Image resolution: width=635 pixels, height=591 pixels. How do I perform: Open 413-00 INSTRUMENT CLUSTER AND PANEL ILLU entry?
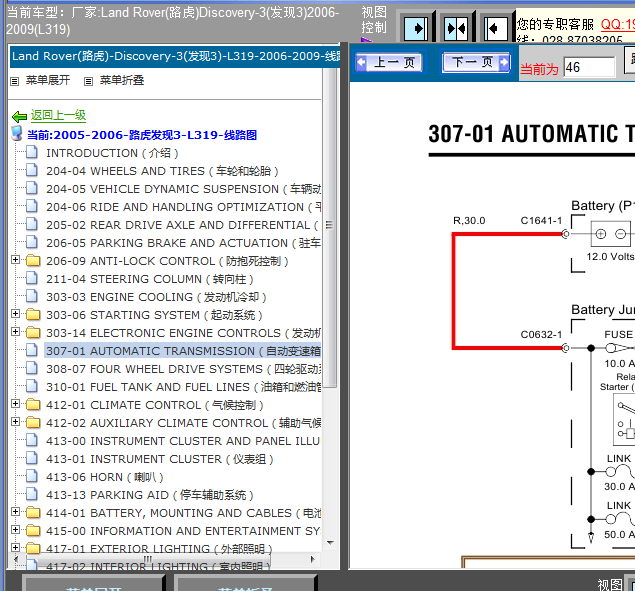[183, 441]
